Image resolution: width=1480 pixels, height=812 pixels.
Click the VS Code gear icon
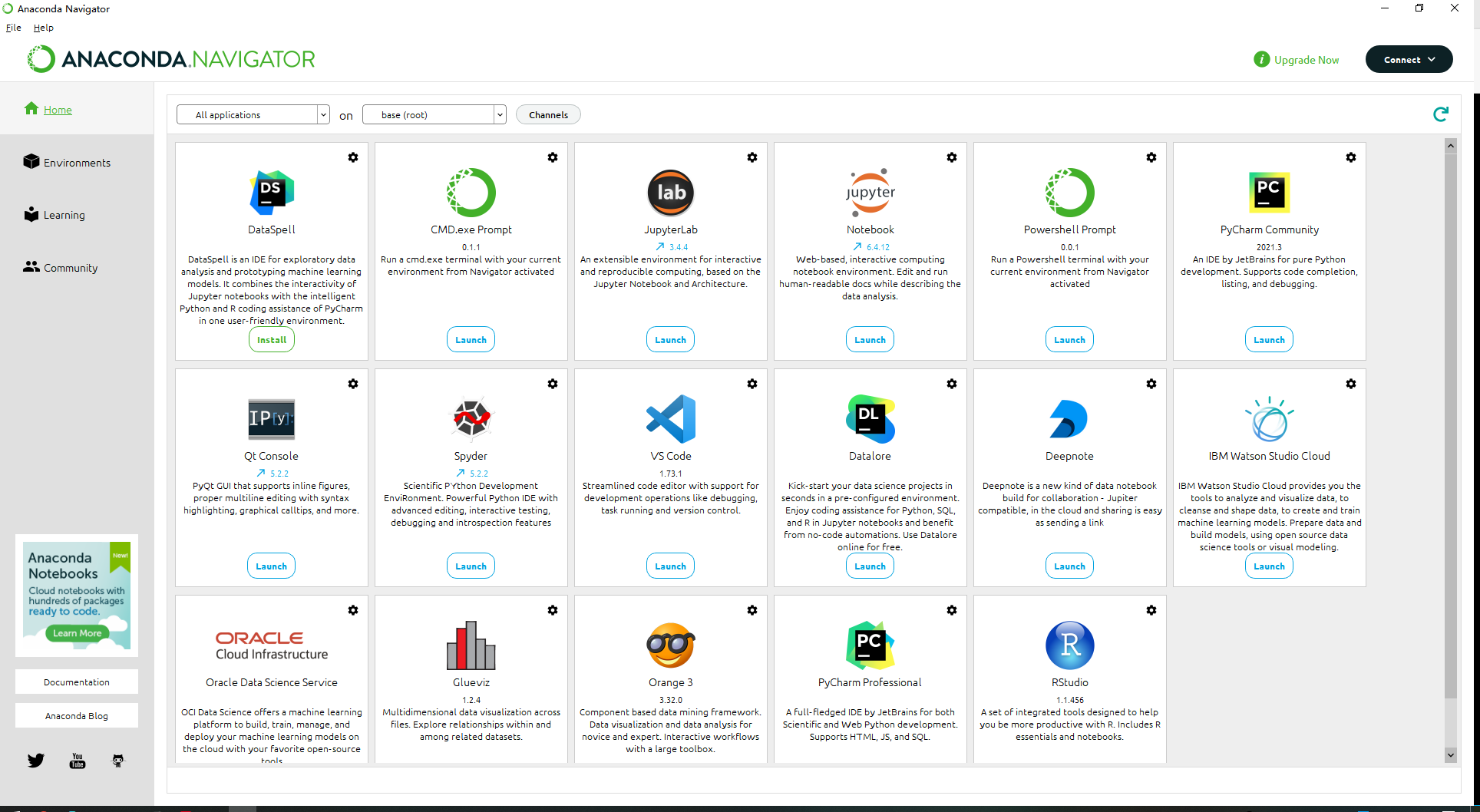pyautogui.click(x=752, y=384)
